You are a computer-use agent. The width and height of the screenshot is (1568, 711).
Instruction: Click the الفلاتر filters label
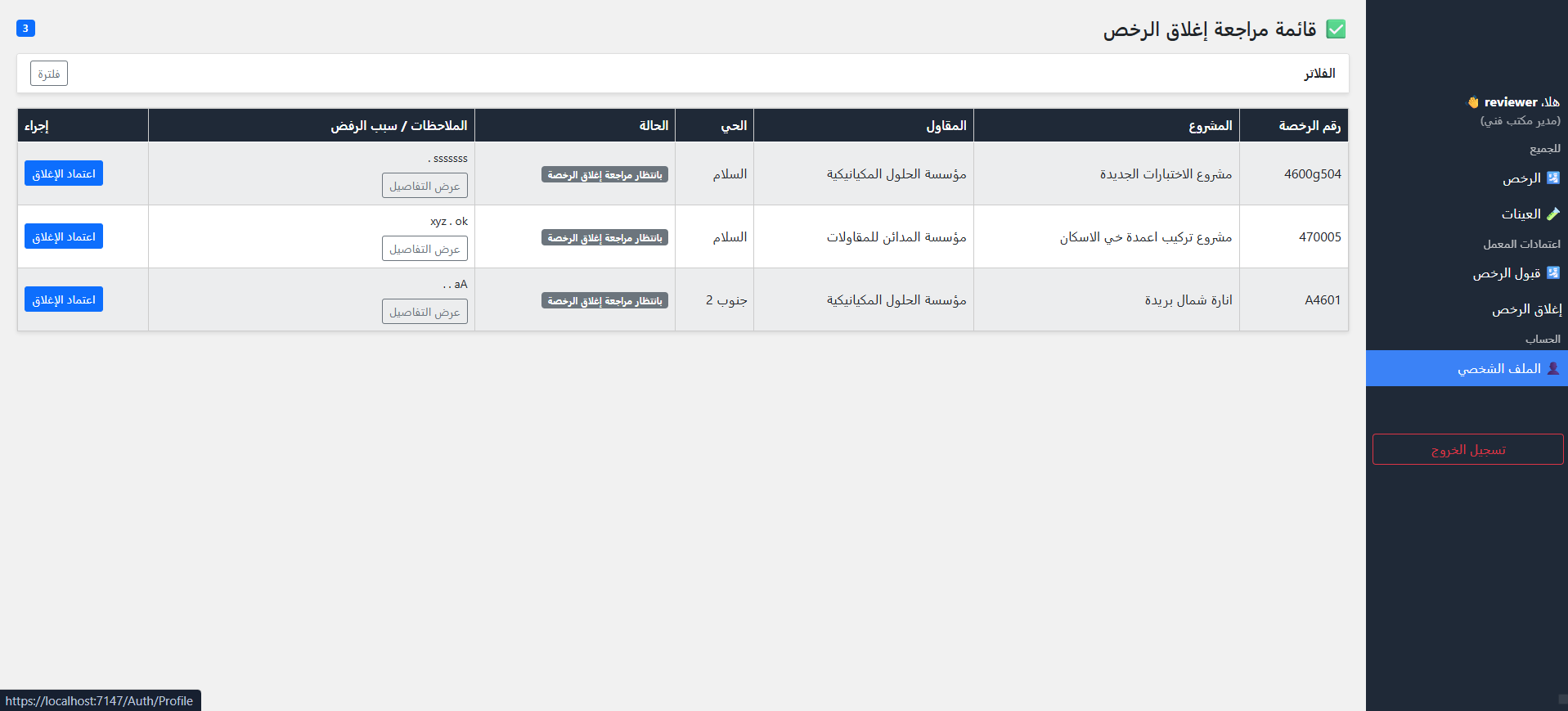[1319, 74]
